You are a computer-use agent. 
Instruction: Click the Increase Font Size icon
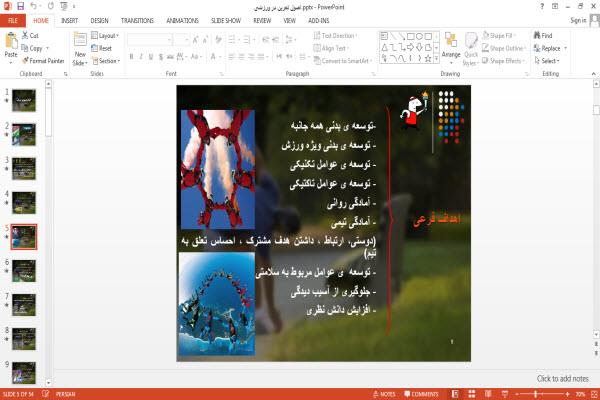click(196, 39)
